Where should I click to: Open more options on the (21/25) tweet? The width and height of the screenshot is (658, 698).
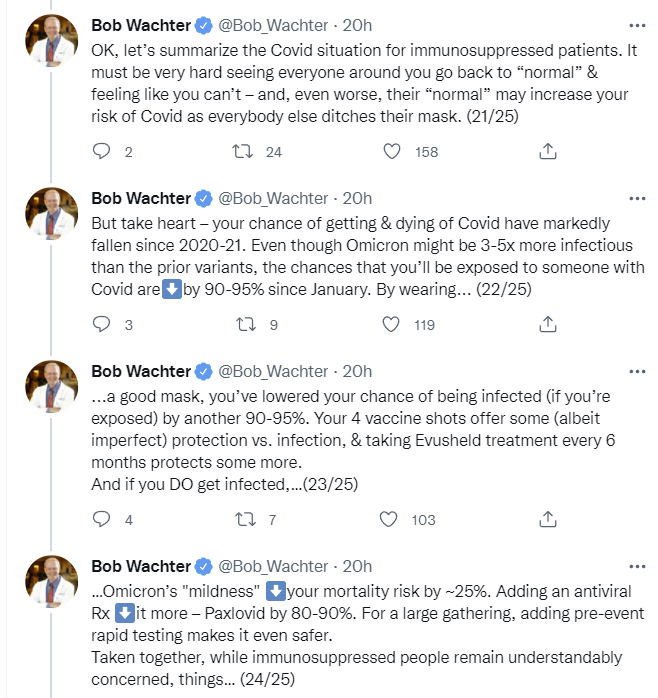pos(636,25)
